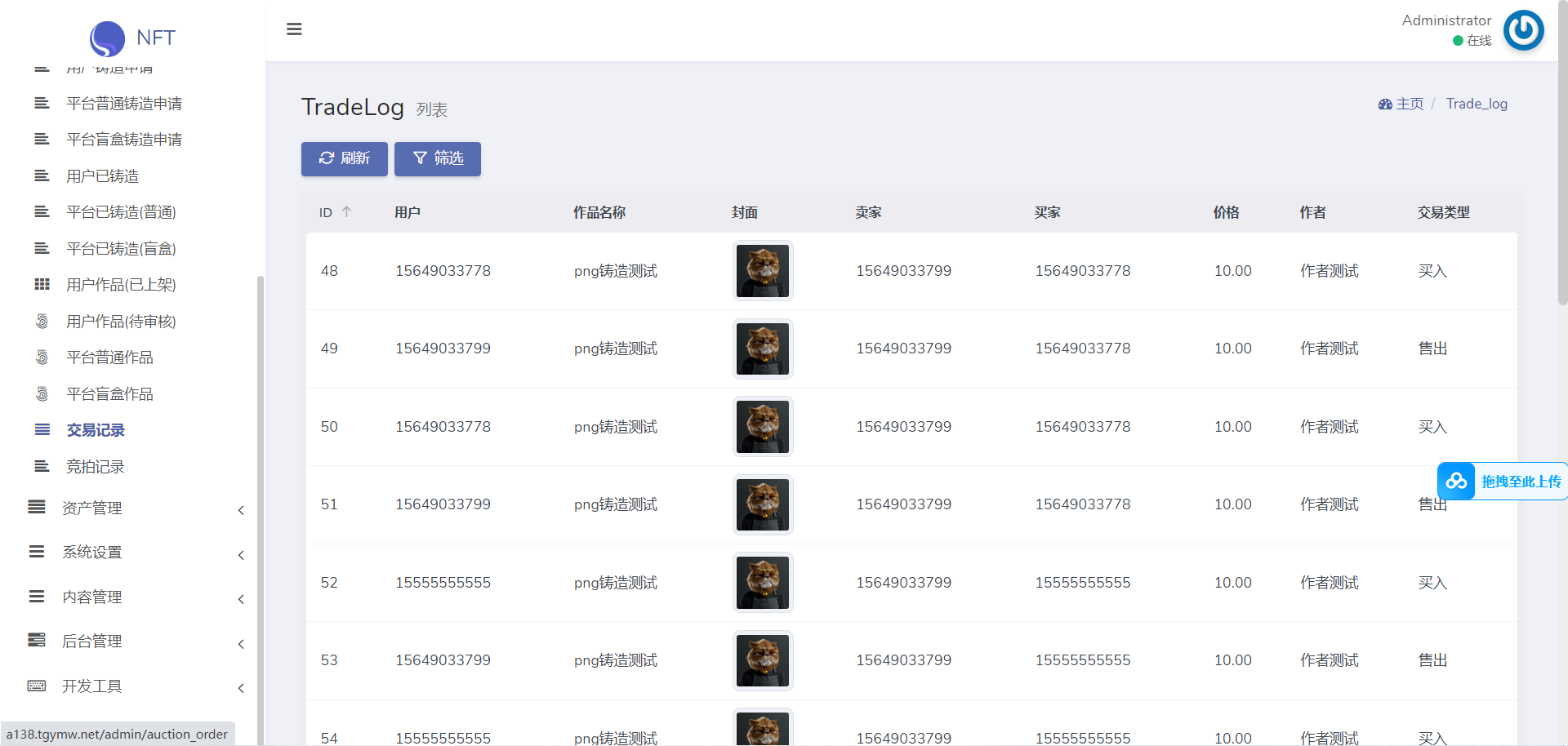Click the Administrator power avatar icon
This screenshot has width=1568, height=746.
(1523, 30)
